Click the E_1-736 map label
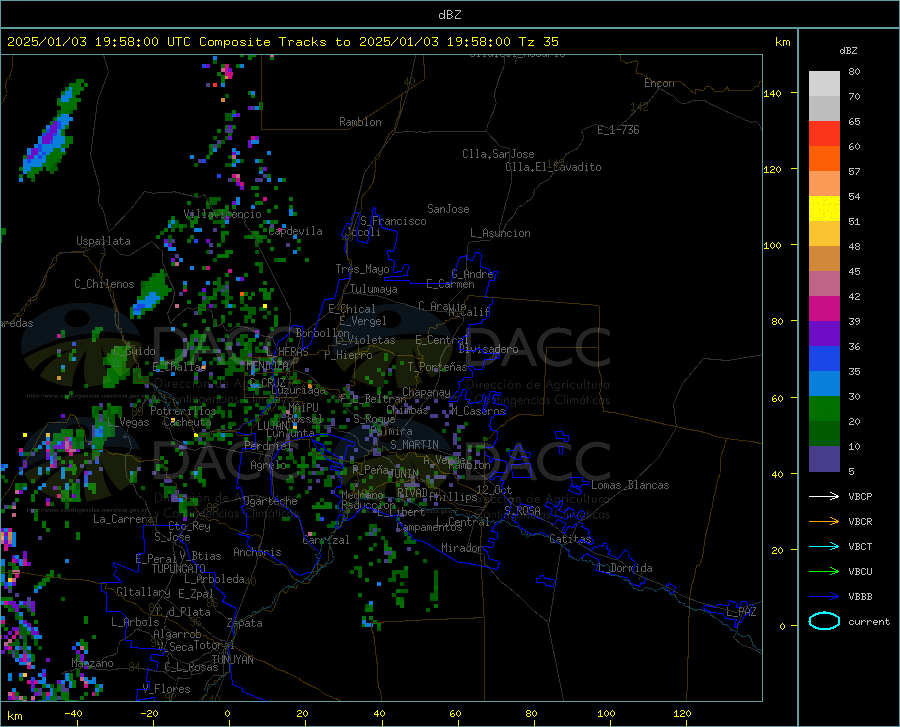This screenshot has height=727, width=900. (618, 130)
